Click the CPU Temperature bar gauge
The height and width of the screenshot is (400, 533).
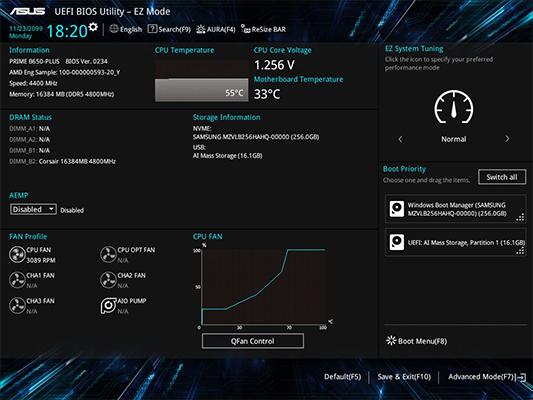point(202,81)
